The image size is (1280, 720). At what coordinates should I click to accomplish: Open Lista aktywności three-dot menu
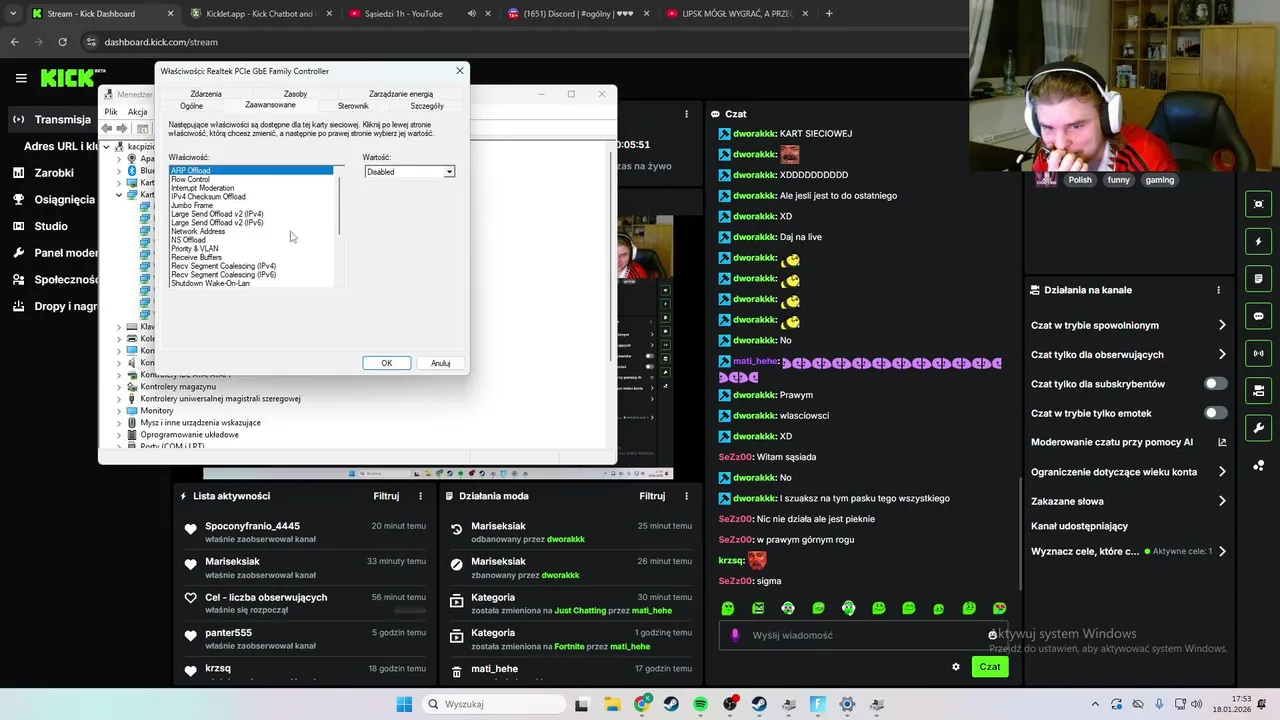[421, 496]
